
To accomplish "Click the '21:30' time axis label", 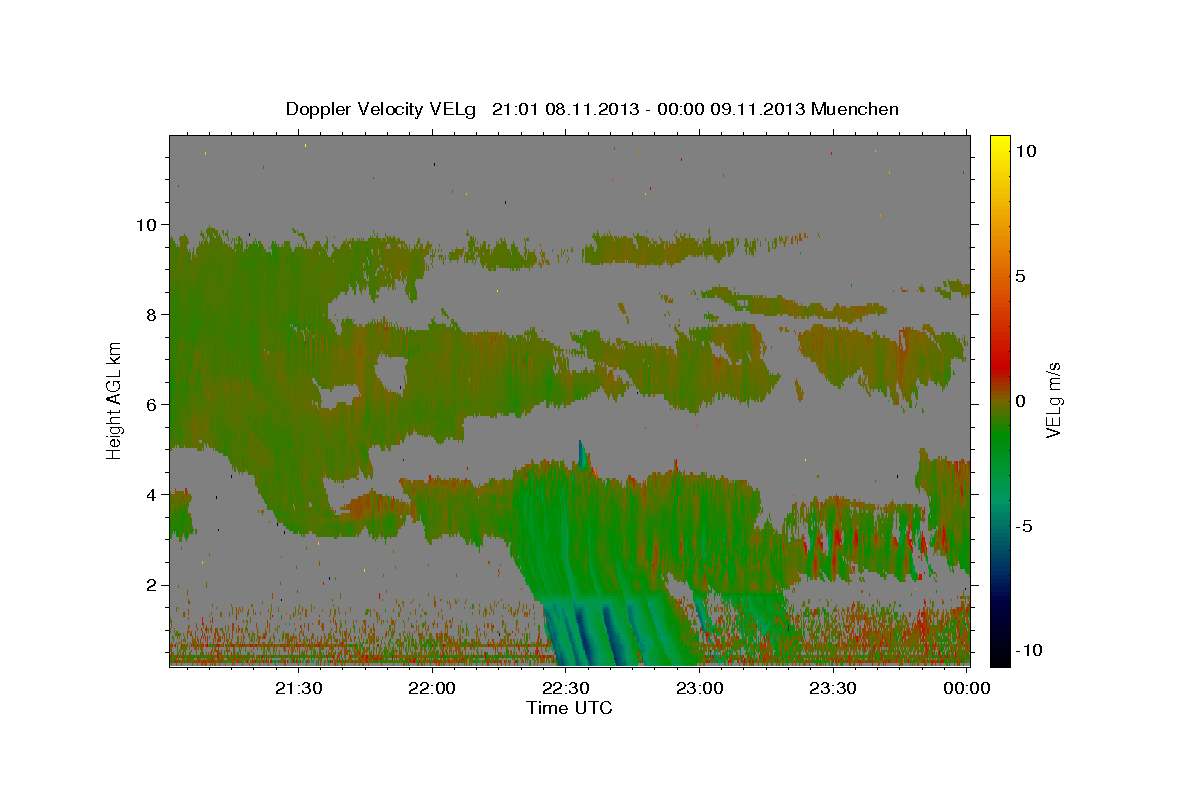I will coord(299,688).
